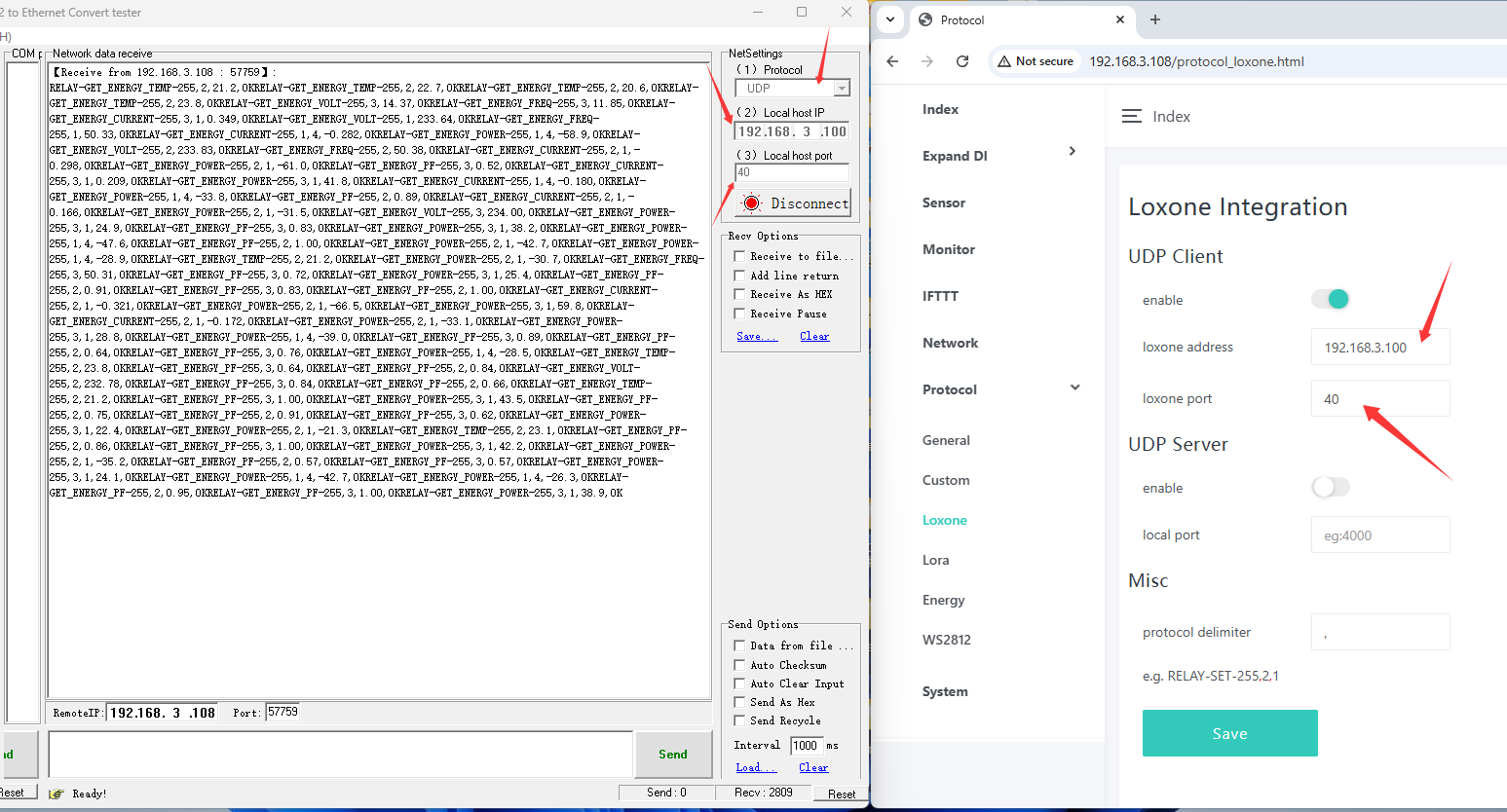The image size is (1507, 812).
Task: Check Send As Hex
Action: click(x=739, y=702)
